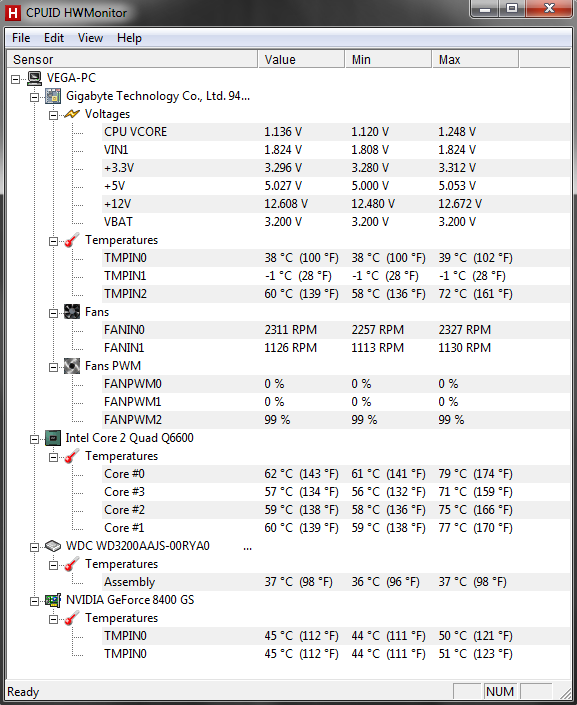Collapse the hard drive Temperatures group
577x705 pixels.
point(54,565)
